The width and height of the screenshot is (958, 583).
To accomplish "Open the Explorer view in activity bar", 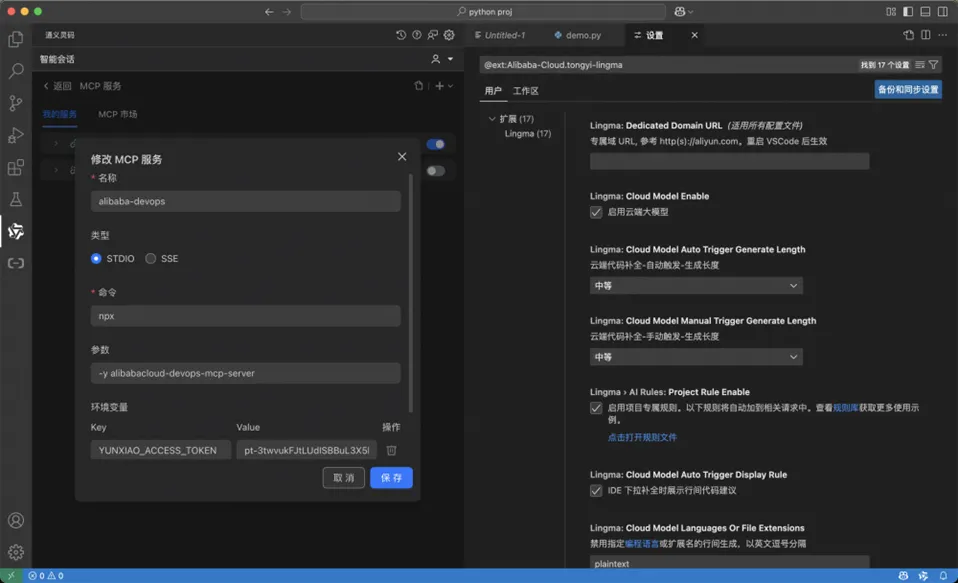I will click(x=16, y=39).
